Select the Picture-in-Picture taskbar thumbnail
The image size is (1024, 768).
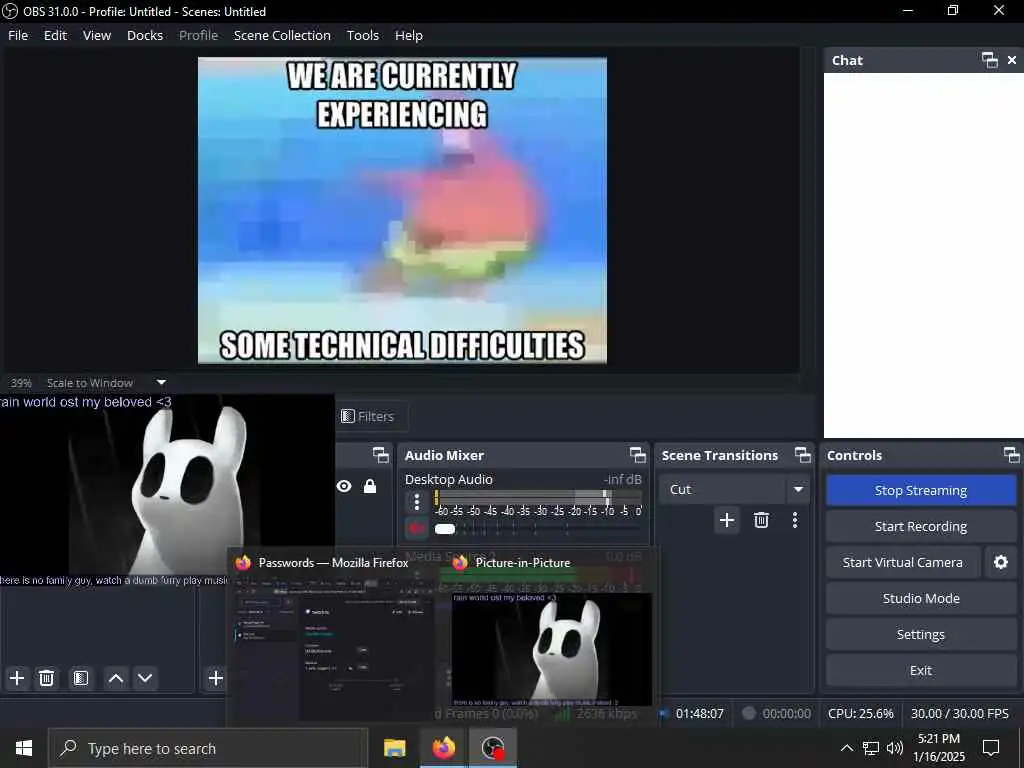tap(552, 637)
